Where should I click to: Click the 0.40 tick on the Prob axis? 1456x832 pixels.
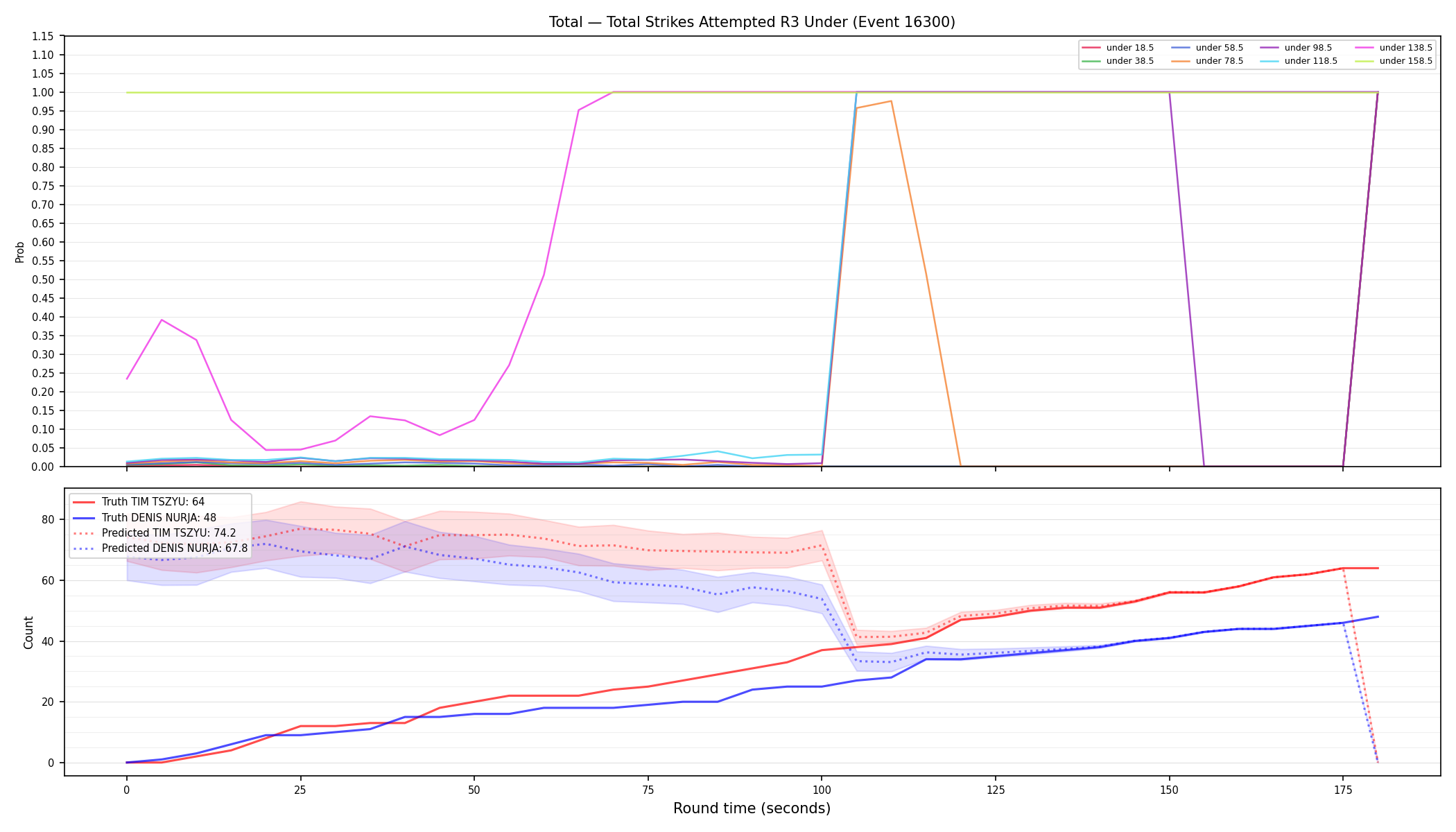[x=43, y=317]
